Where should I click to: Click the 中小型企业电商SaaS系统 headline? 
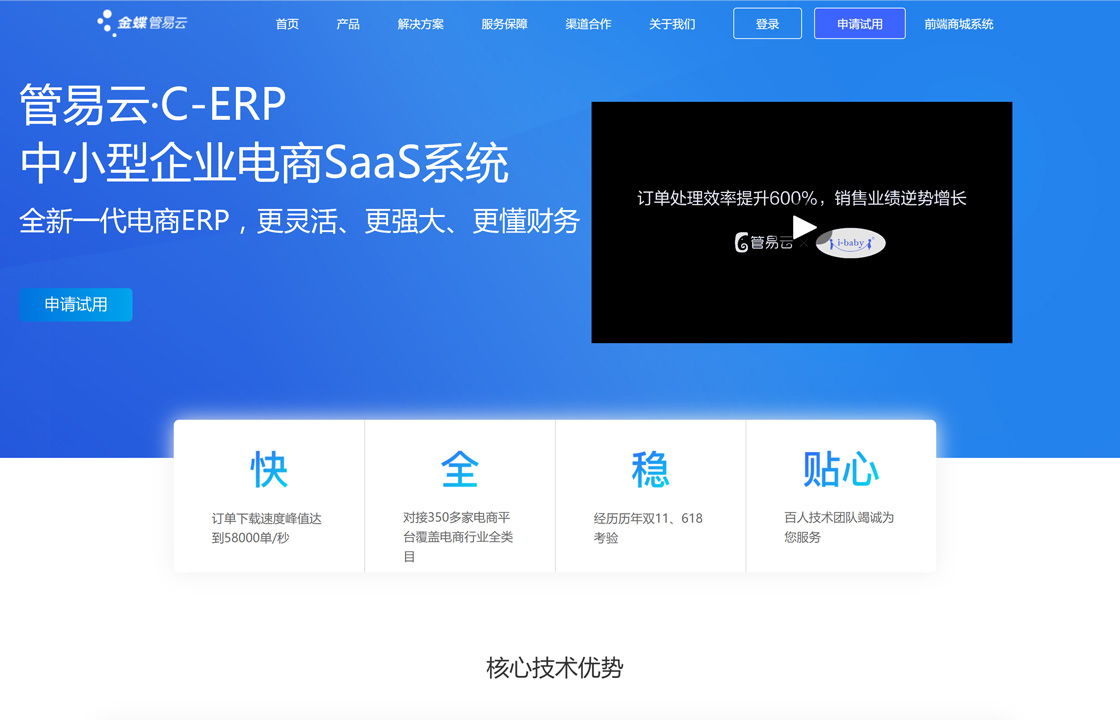(x=264, y=163)
